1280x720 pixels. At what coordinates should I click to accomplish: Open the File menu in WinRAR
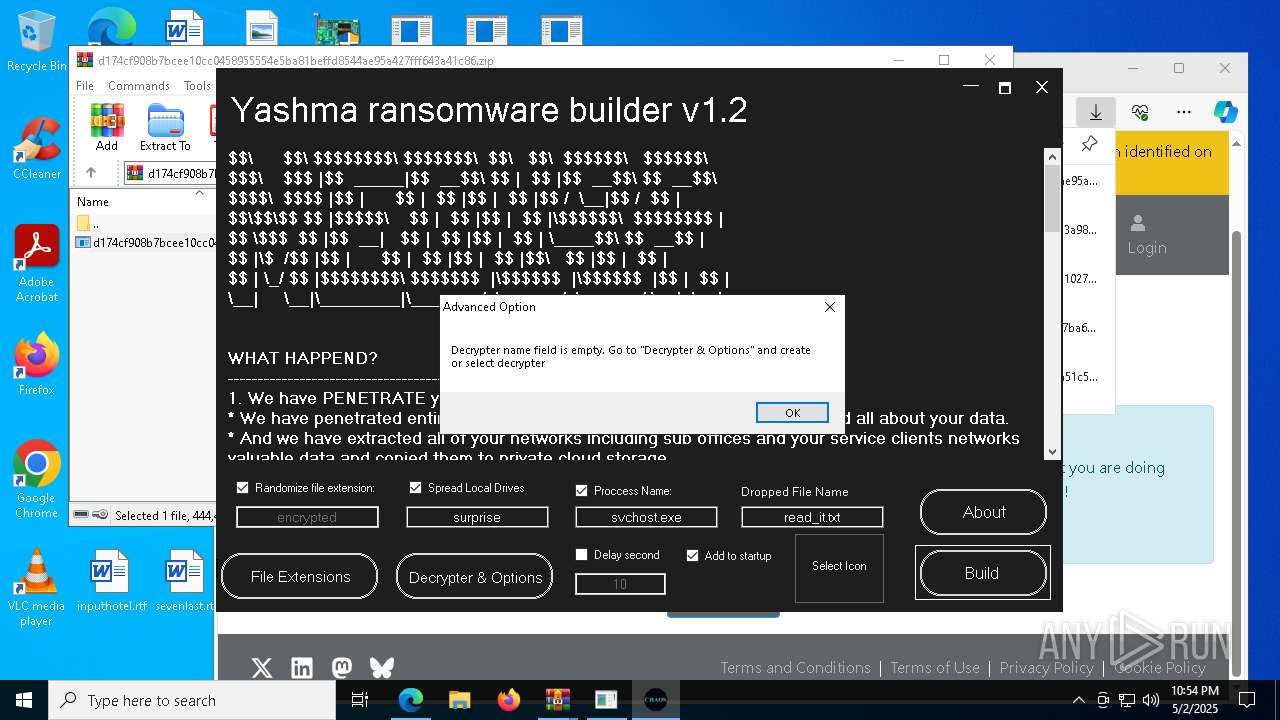click(85, 86)
